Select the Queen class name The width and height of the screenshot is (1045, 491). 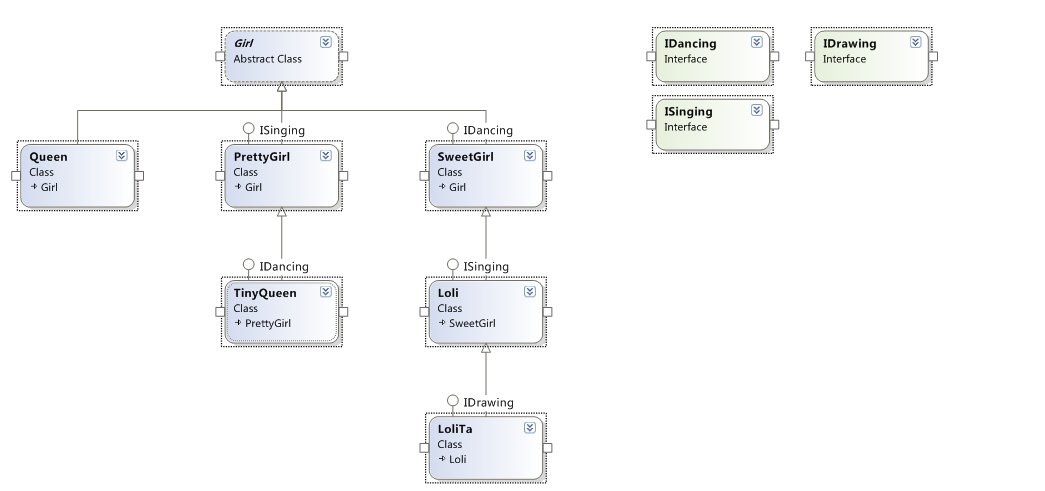(49, 157)
